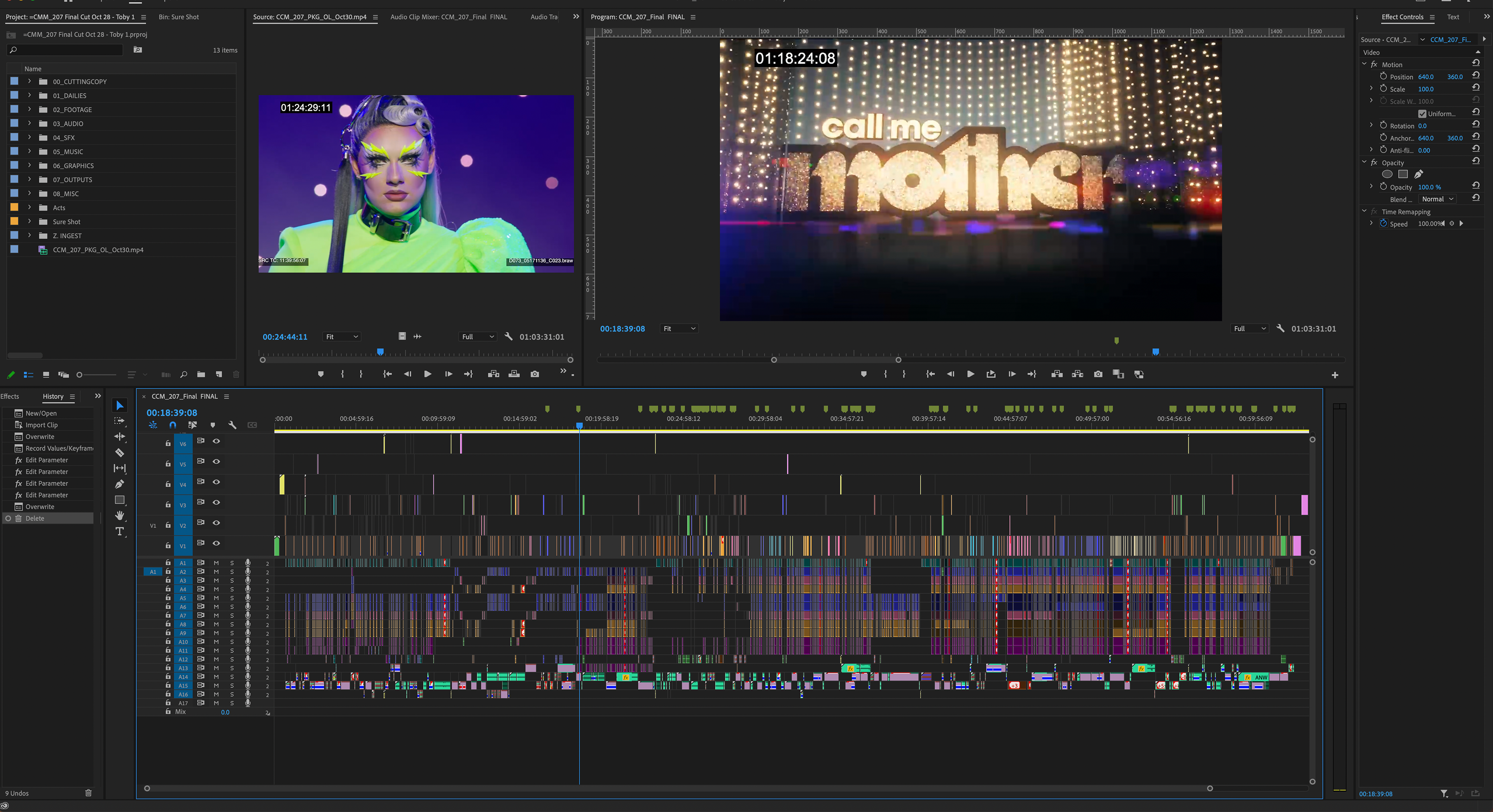
Task: Toggle timeline Snap magnet icon
Action: click(173, 425)
